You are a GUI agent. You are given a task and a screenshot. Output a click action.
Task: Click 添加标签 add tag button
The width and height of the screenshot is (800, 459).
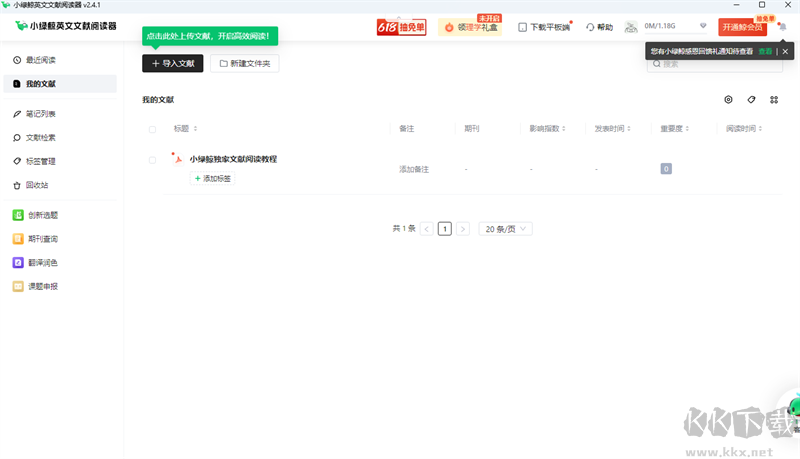pos(212,178)
